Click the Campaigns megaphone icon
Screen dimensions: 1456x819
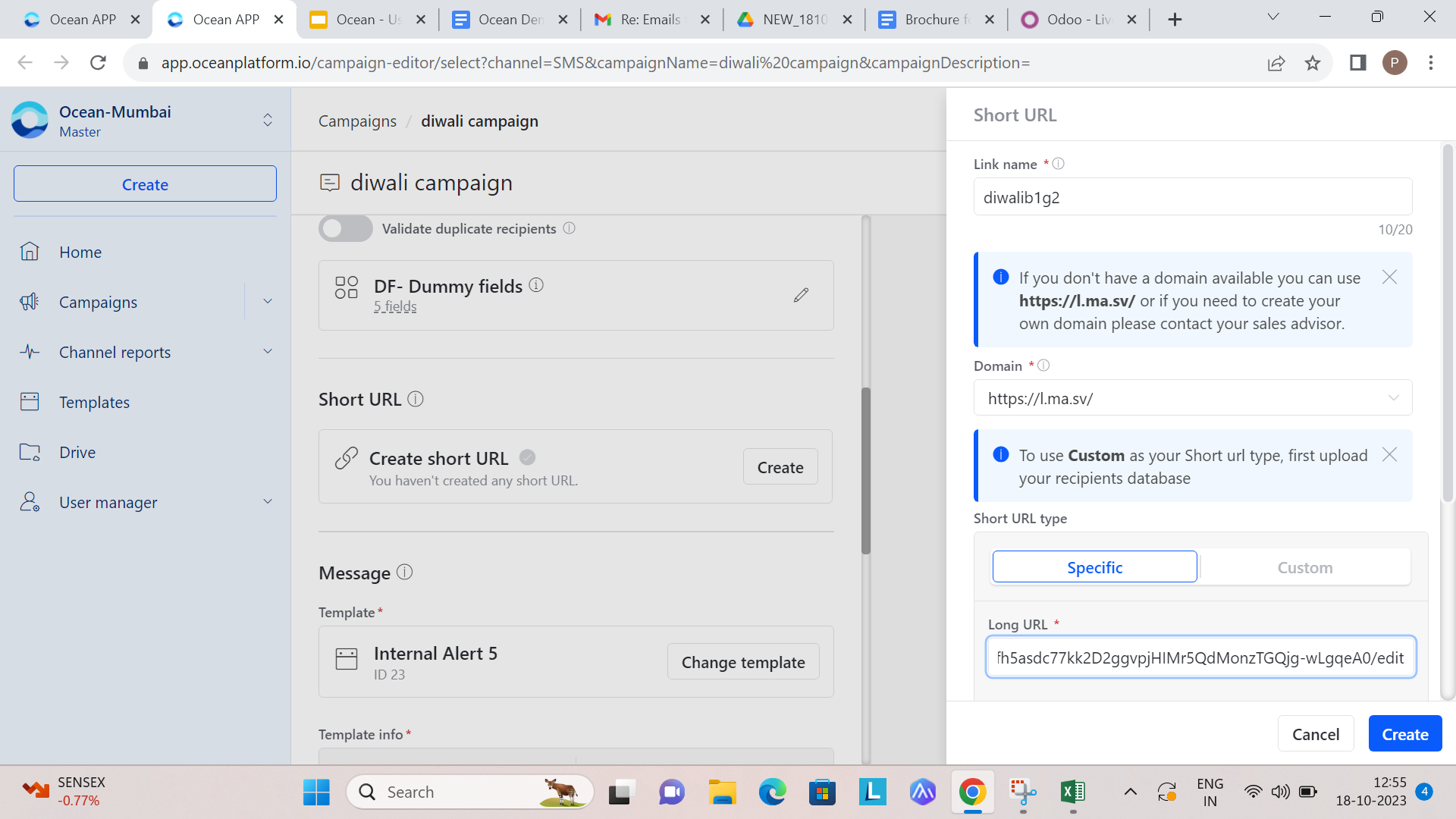coord(30,302)
